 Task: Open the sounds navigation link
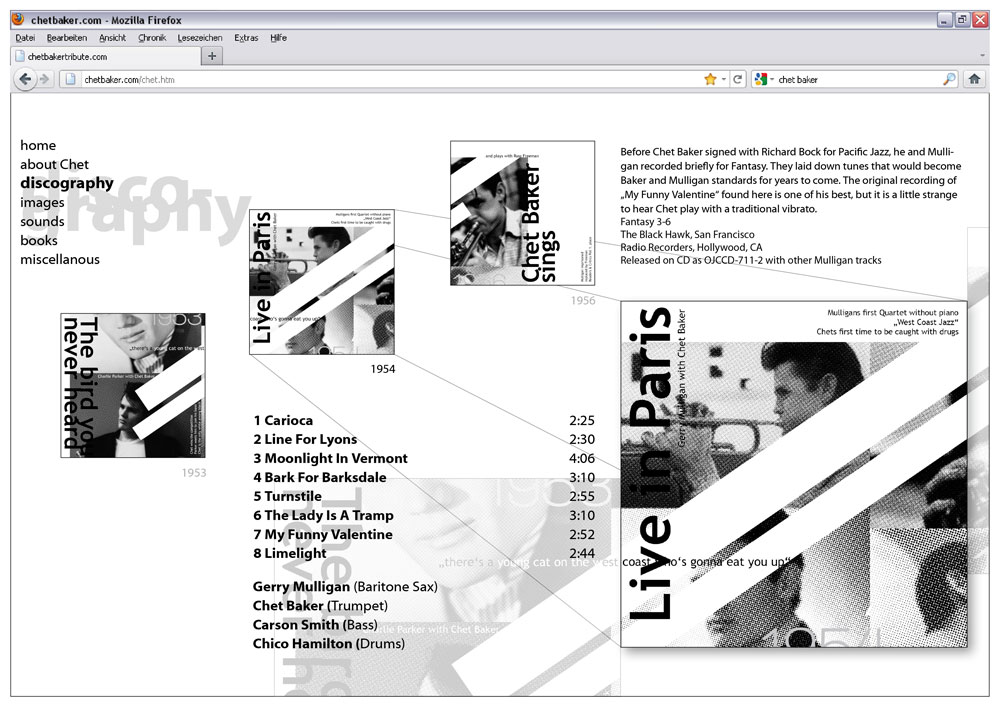(x=42, y=221)
